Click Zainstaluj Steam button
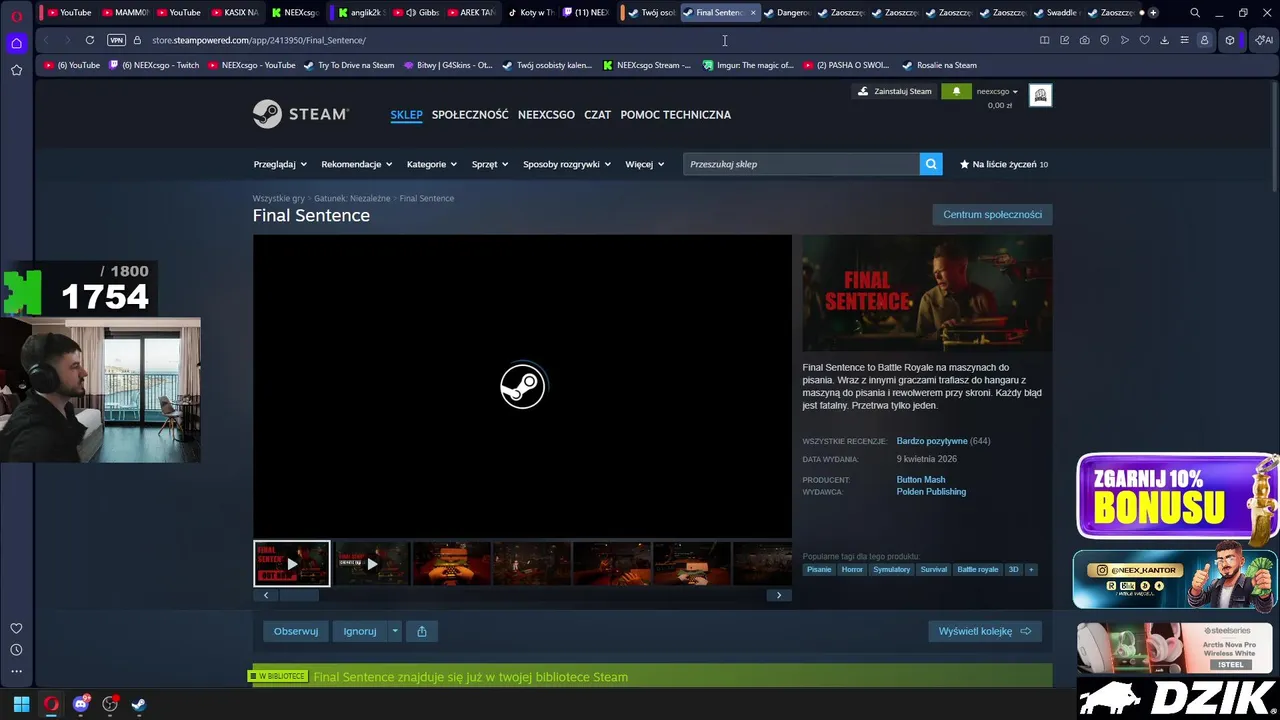 click(x=894, y=91)
